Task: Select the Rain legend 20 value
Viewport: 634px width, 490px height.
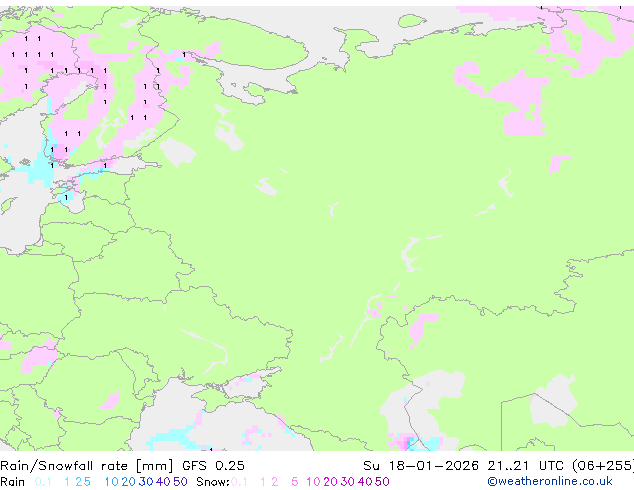Action: coord(128,482)
